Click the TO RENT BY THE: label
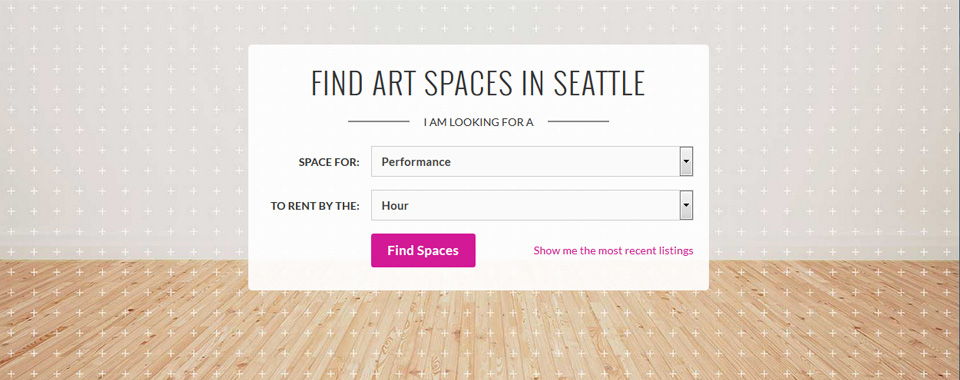 coord(315,206)
